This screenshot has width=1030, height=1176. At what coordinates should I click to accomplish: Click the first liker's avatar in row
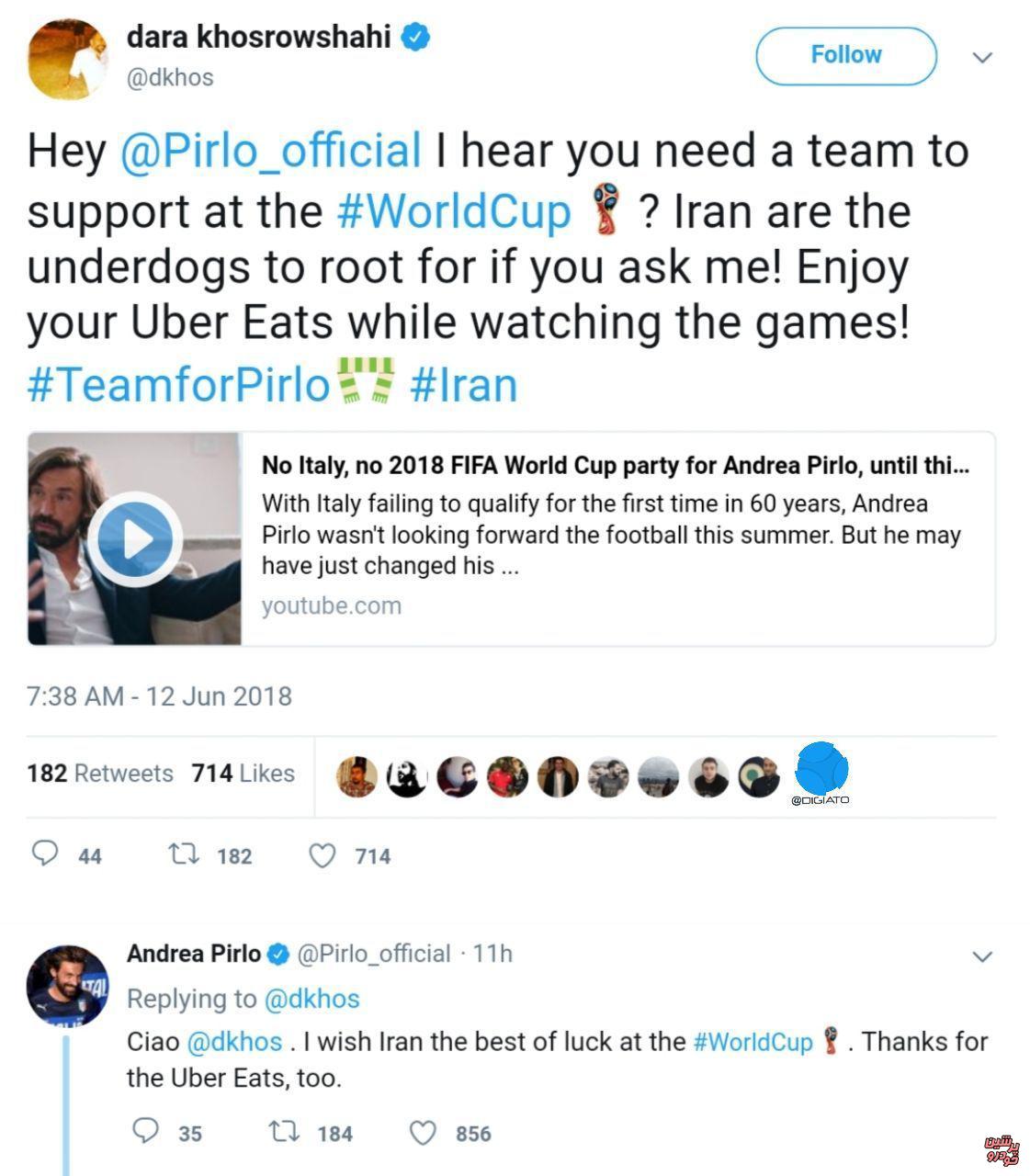point(357,777)
